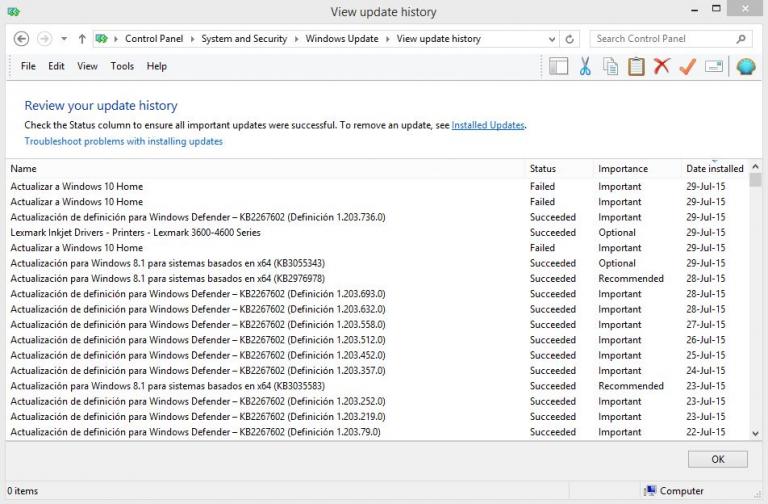Open the View menu

pos(87,66)
